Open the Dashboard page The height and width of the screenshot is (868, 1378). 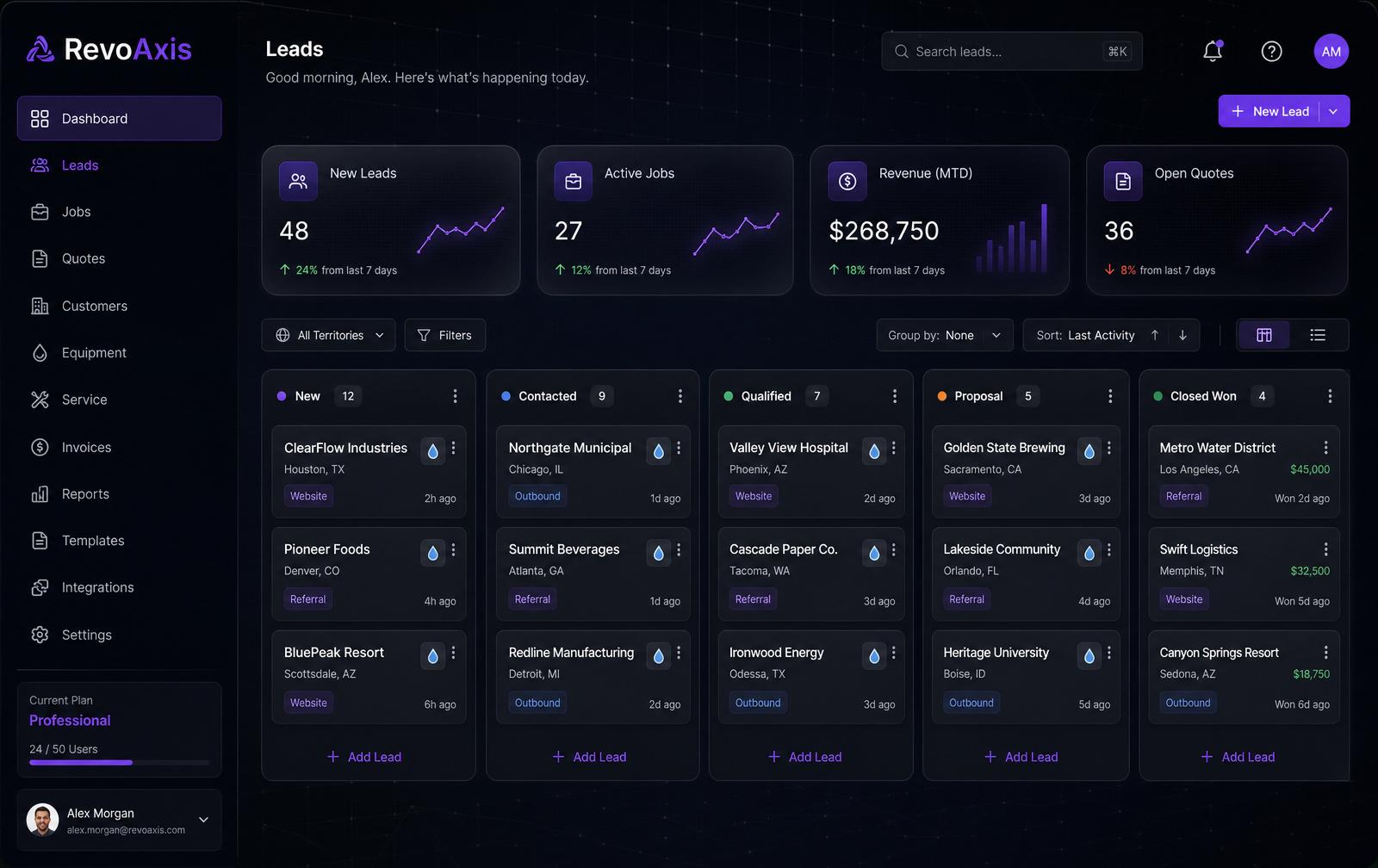coord(119,118)
